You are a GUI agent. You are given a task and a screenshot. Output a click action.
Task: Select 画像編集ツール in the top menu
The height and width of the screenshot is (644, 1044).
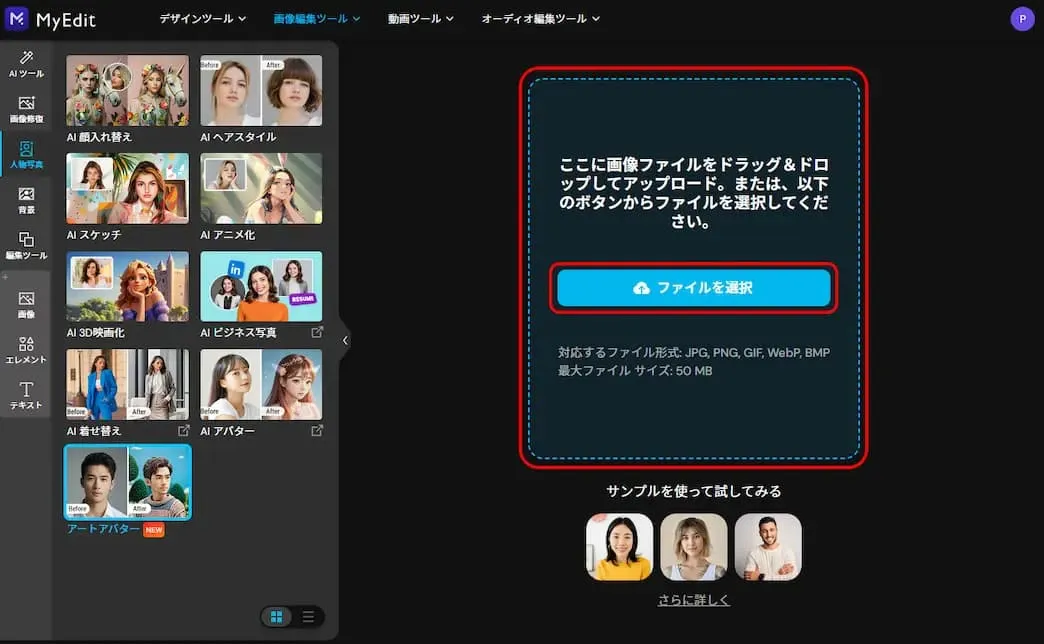point(313,18)
